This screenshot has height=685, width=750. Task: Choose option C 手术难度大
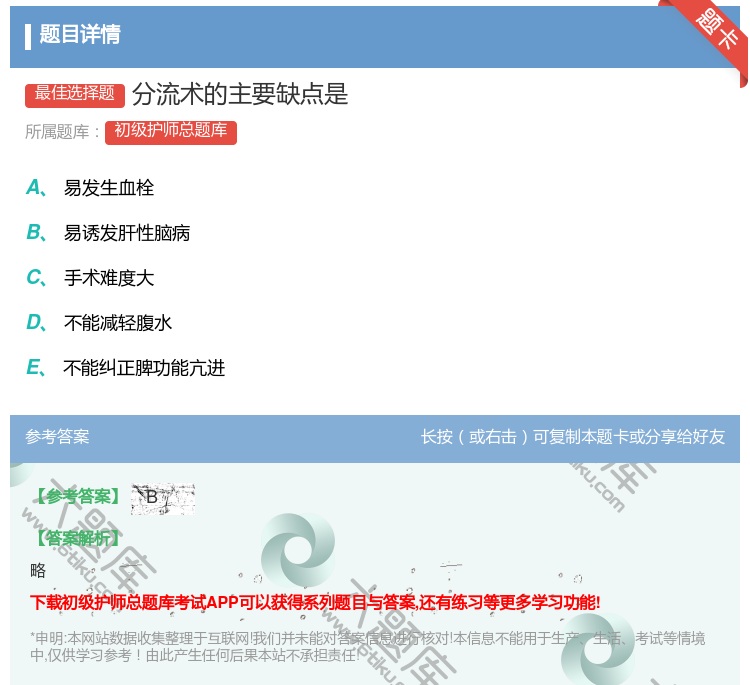point(90,277)
